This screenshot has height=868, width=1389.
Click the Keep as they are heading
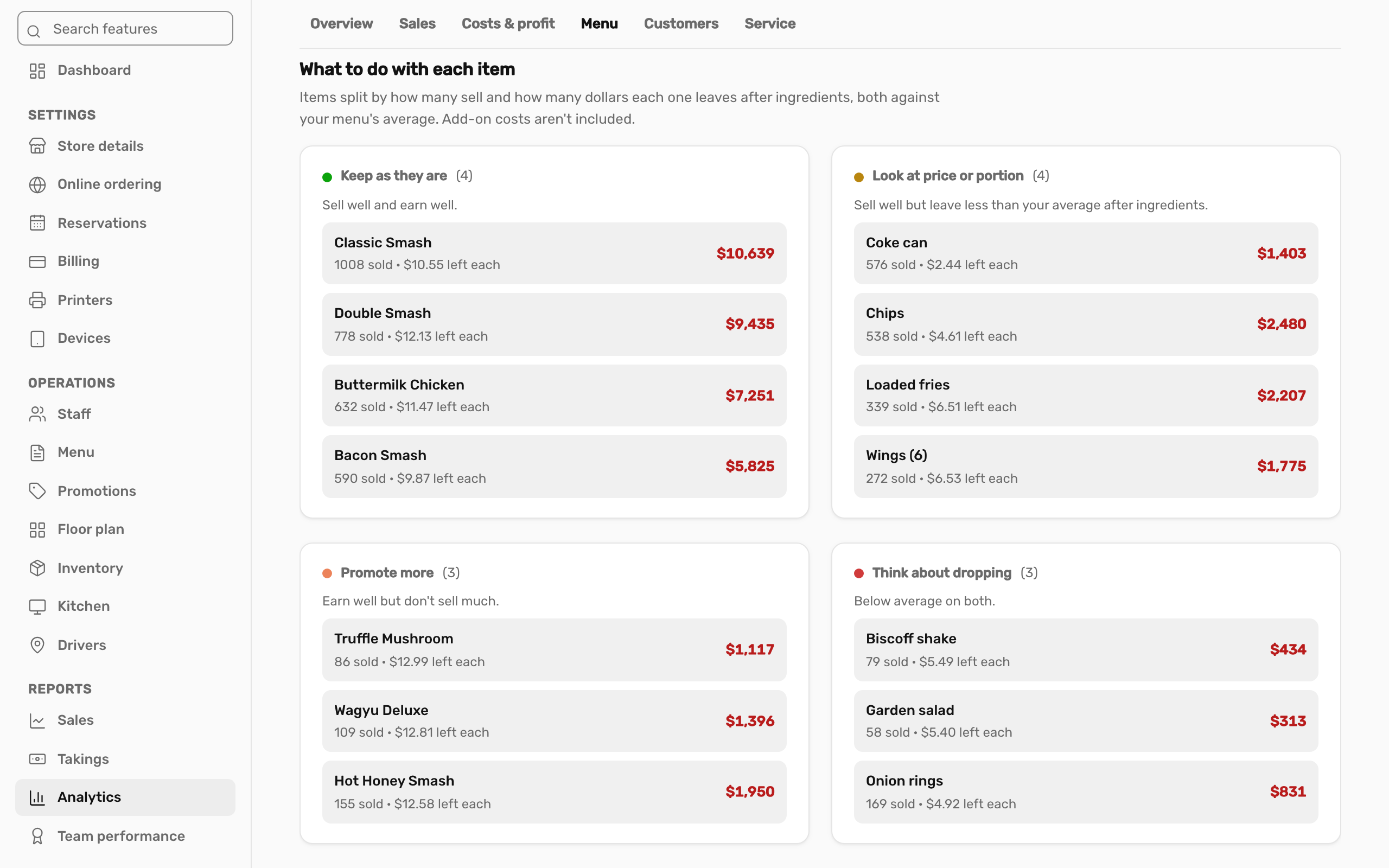click(x=393, y=176)
